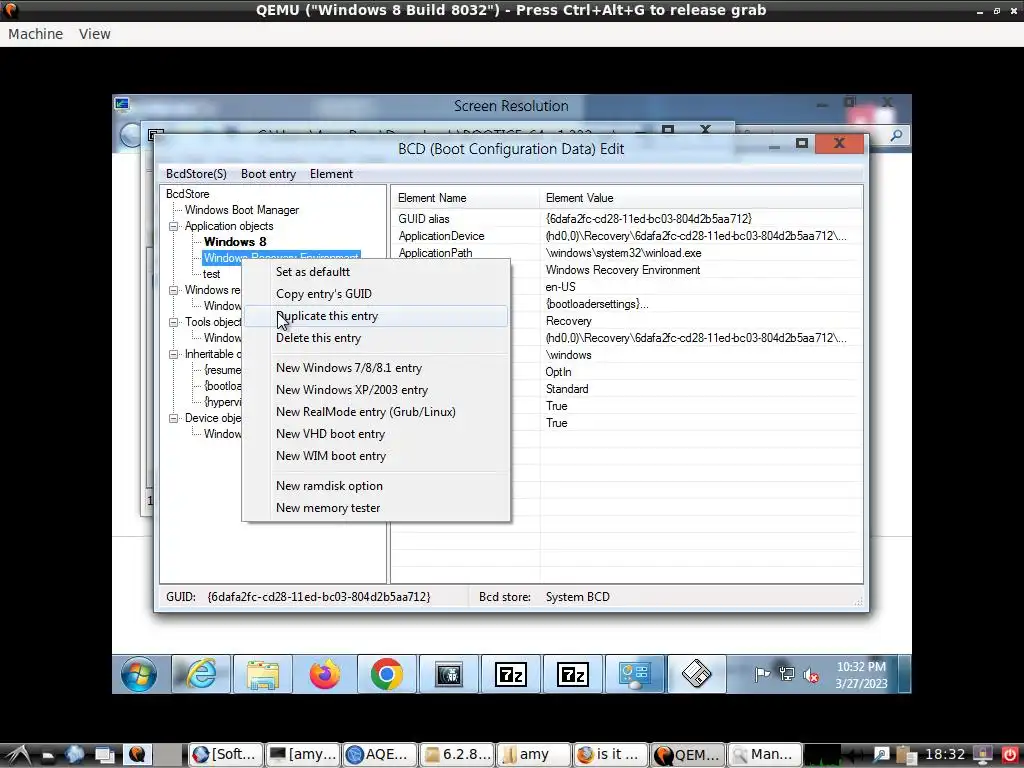This screenshot has width=1024, height=768.
Task: Switch to host taskbar item 6.2.8...
Action: (457, 755)
